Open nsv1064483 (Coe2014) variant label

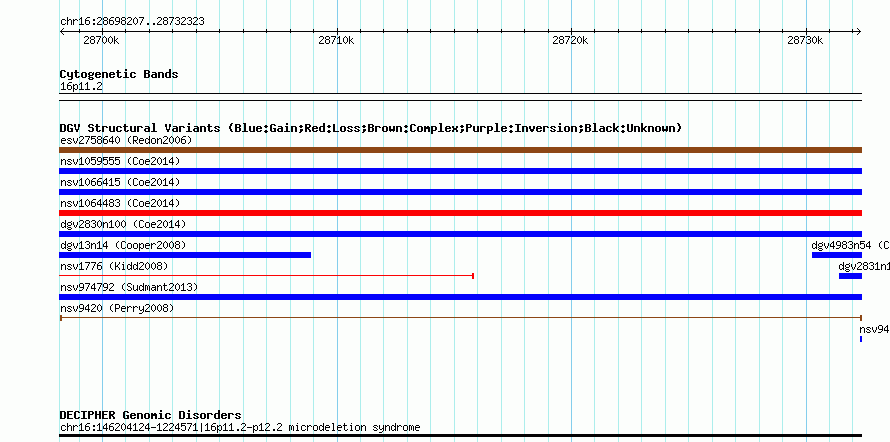click(x=120, y=203)
